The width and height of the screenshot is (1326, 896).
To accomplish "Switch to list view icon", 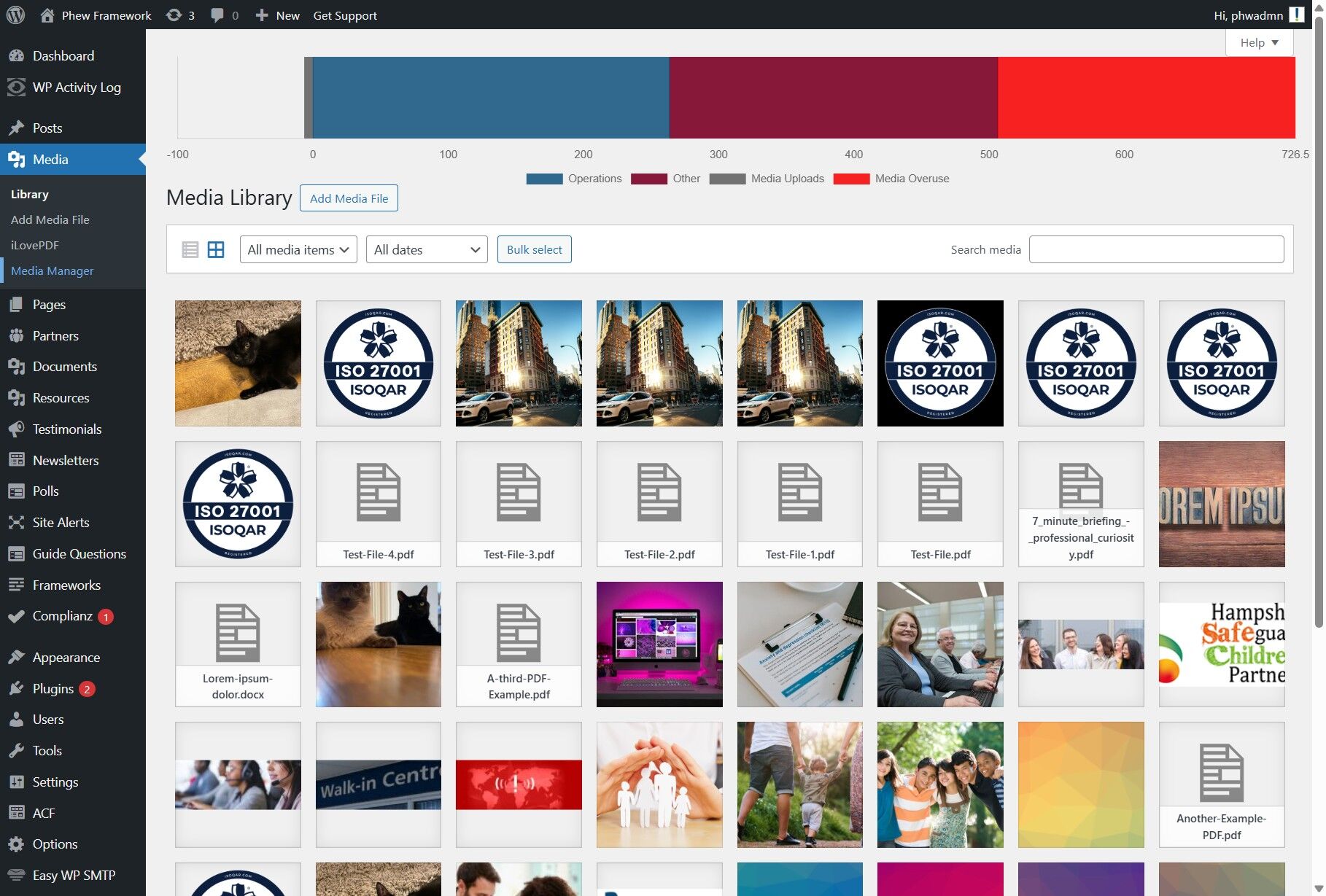I will pyautogui.click(x=190, y=250).
